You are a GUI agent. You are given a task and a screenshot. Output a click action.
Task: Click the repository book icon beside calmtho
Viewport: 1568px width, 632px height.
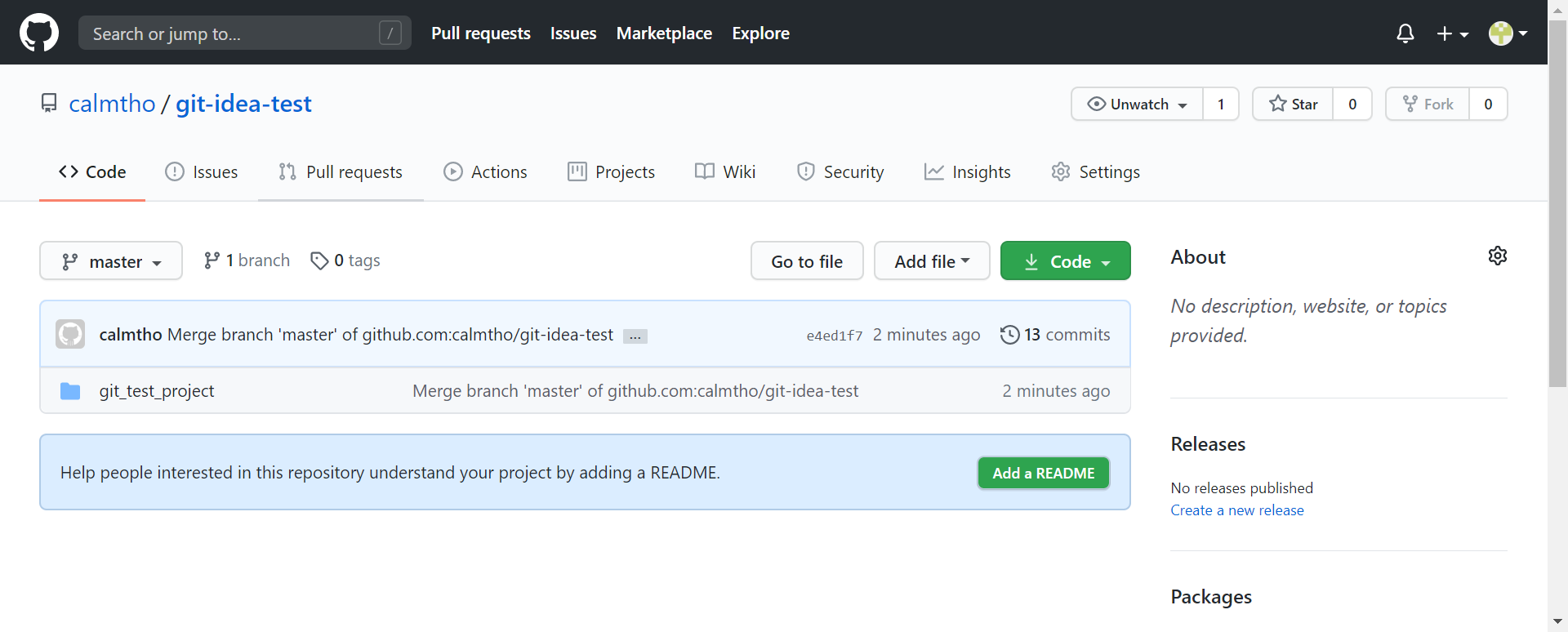tap(49, 104)
